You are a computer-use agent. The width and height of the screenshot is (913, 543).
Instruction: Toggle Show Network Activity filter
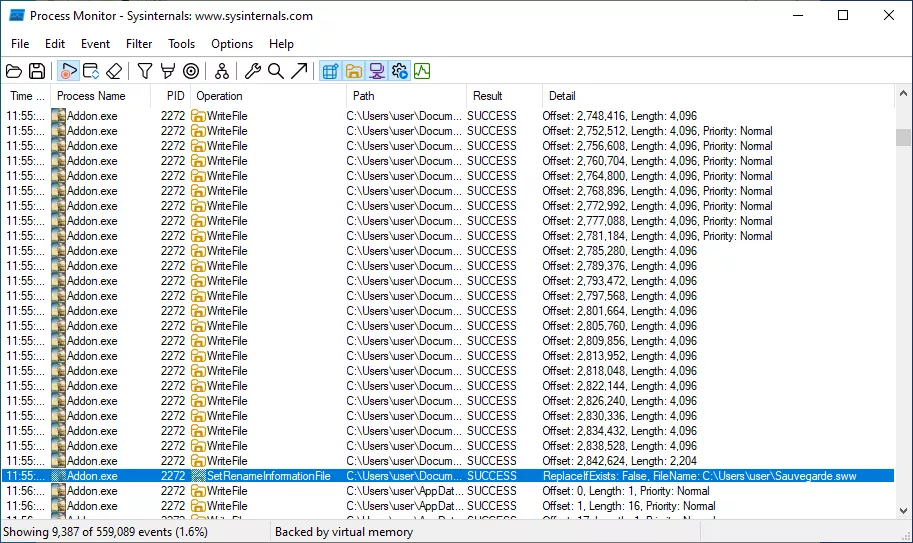(377, 71)
